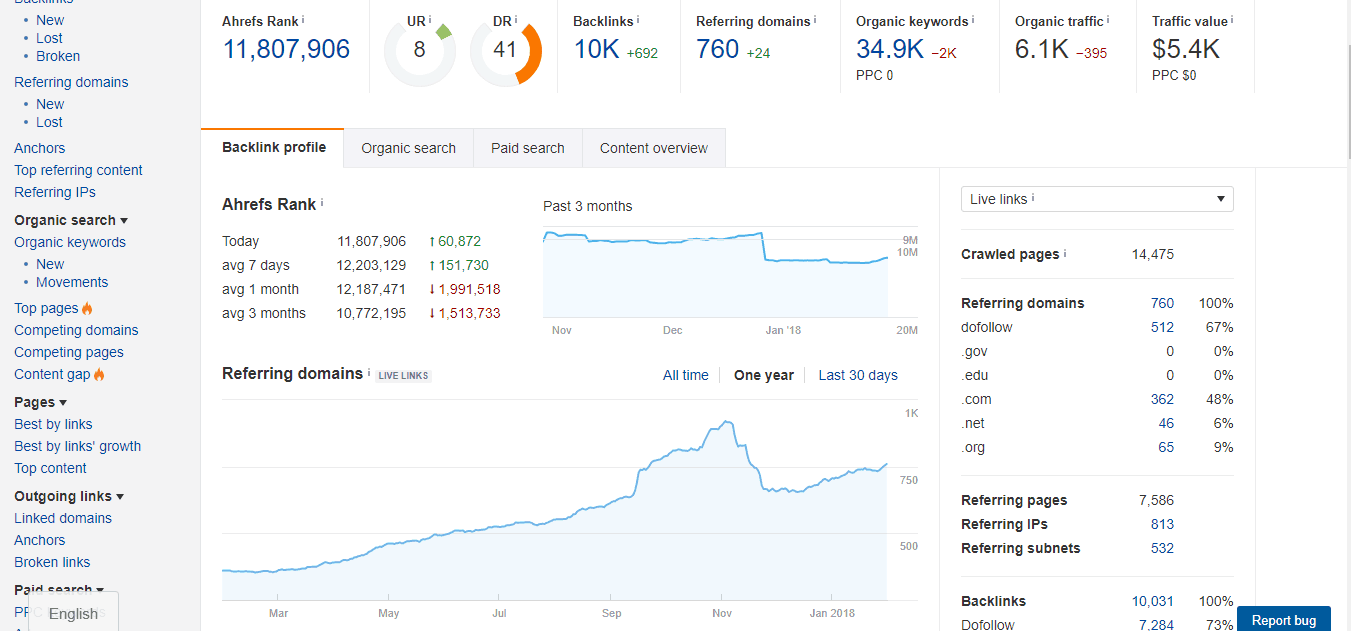Click the info icon next to Backlinks metric
The height and width of the screenshot is (631, 1351).
(x=638, y=19)
